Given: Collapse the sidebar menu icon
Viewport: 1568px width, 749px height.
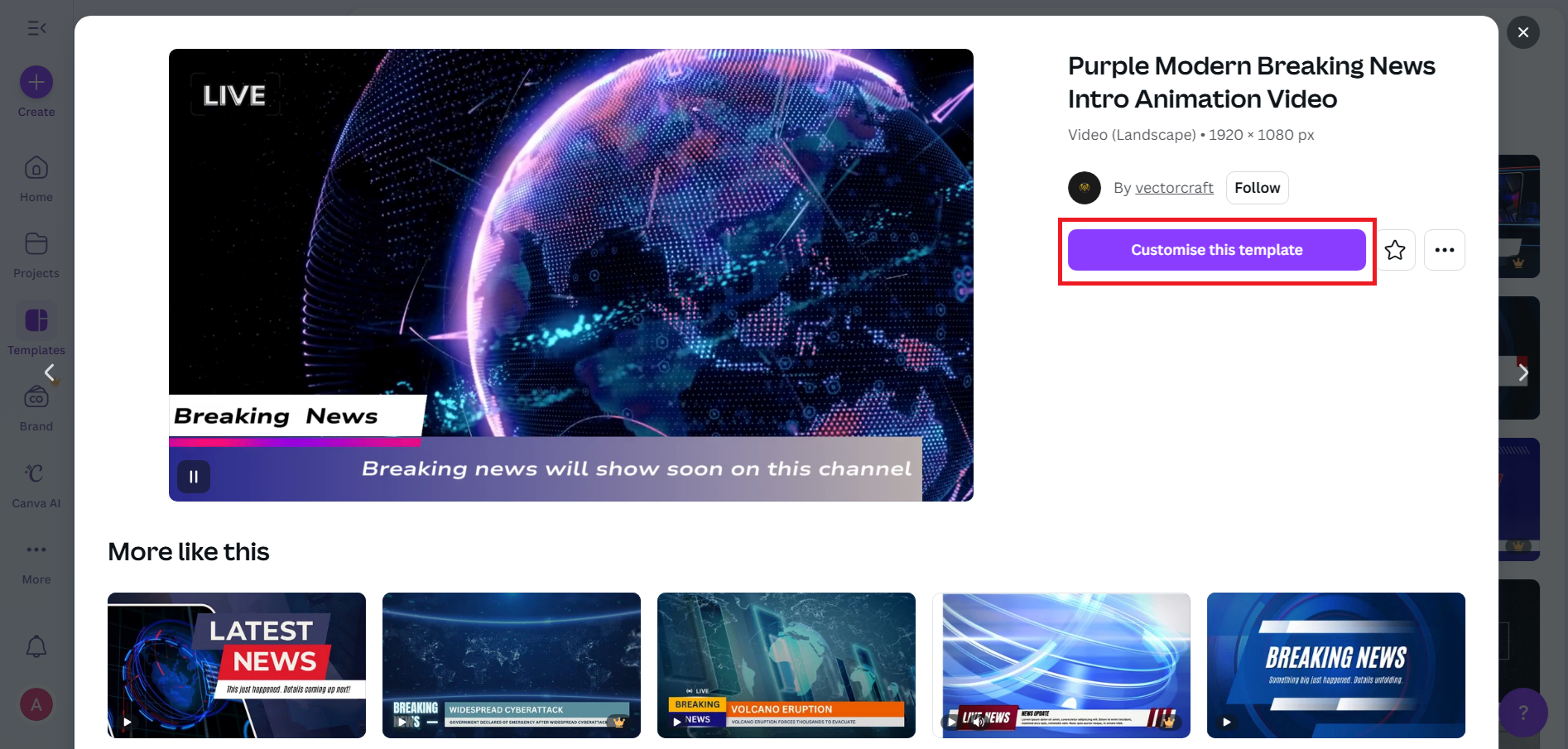Looking at the screenshot, I should point(36,28).
